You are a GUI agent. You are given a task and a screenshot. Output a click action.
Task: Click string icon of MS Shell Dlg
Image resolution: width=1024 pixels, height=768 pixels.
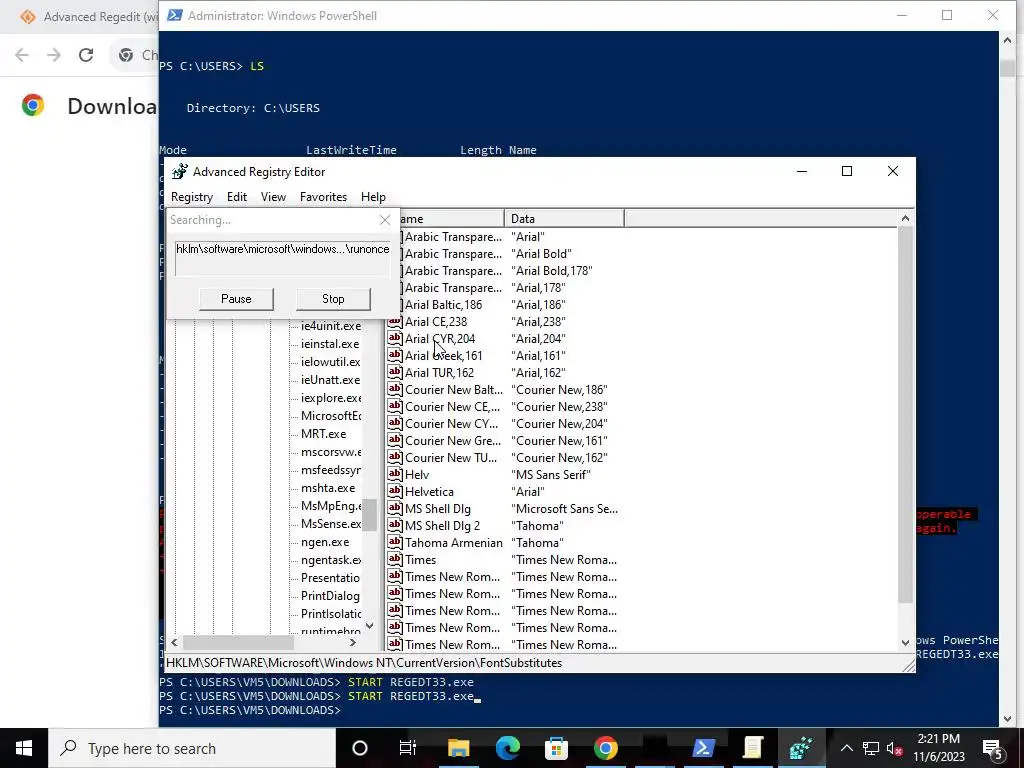394,508
